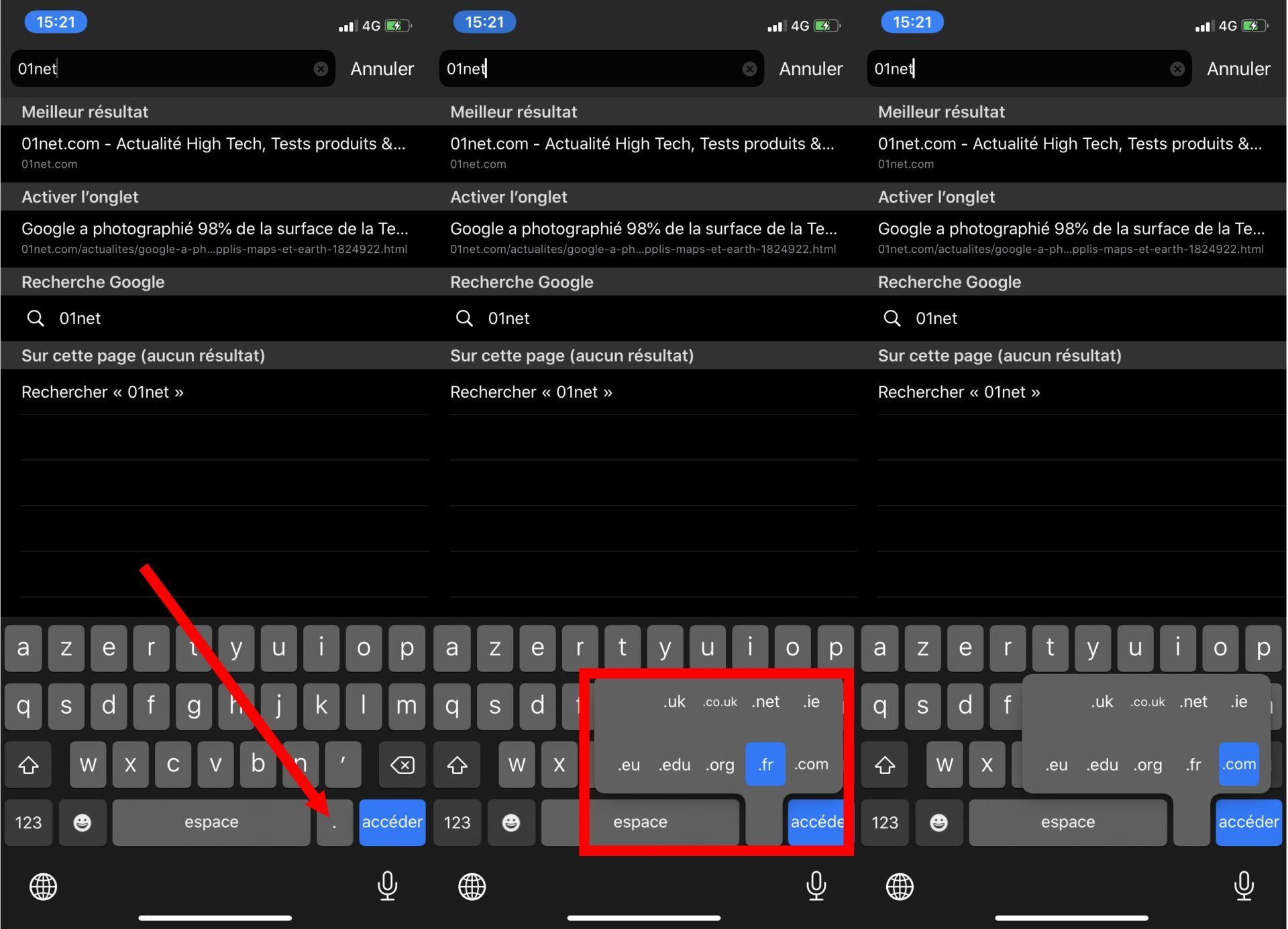Screen dimensions: 1288x929
Task: Activate Google a photographié tab in left screen
Action: pyautogui.click(x=215, y=238)
